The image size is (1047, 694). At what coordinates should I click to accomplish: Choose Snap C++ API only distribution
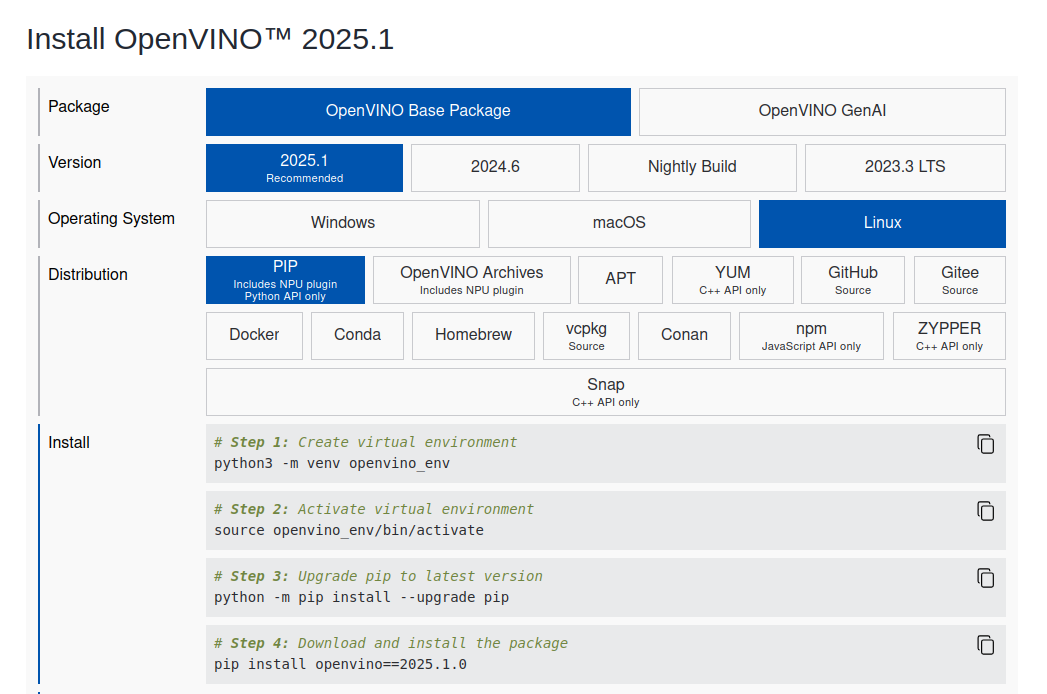606,392
